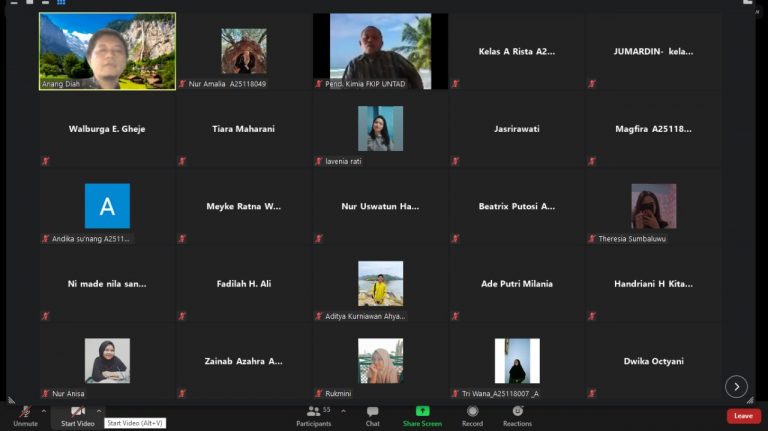The image size is (768, 431).
Task: Open the Reactions menu
Action: click(x=517, y=415)
